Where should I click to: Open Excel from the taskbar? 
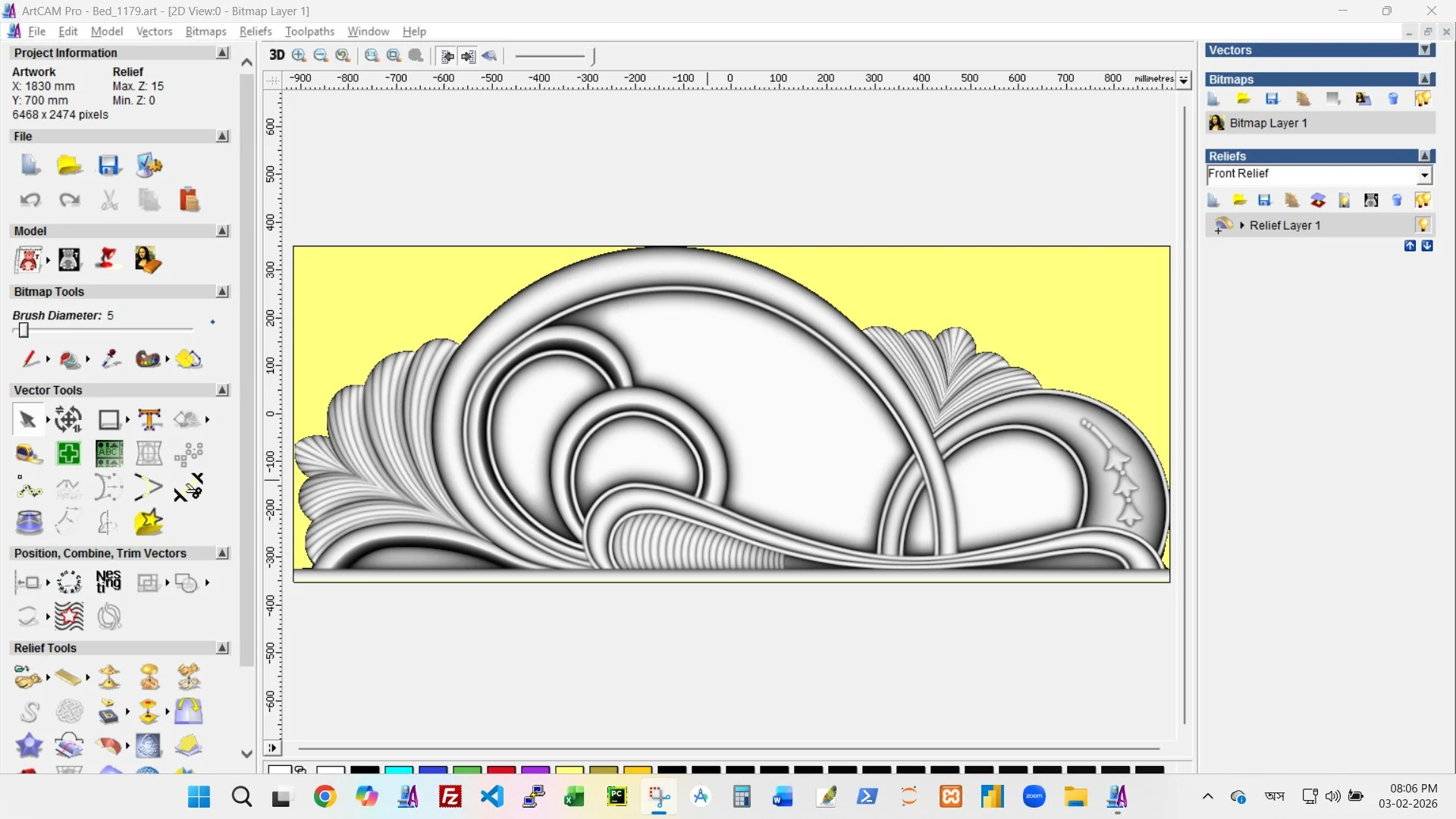pos(575,797)
